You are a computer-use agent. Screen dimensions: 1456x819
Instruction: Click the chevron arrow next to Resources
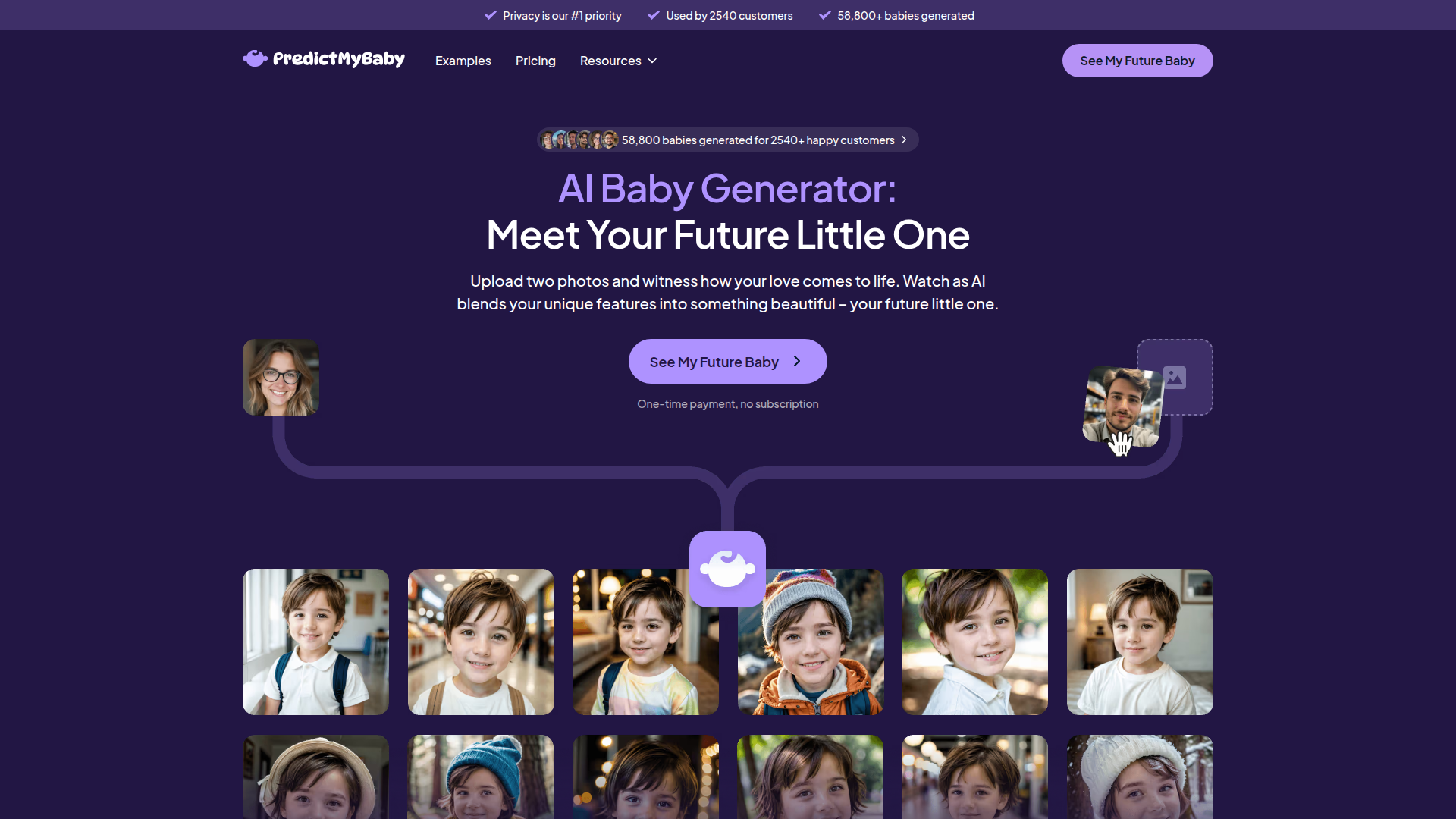tap(652, 61)
